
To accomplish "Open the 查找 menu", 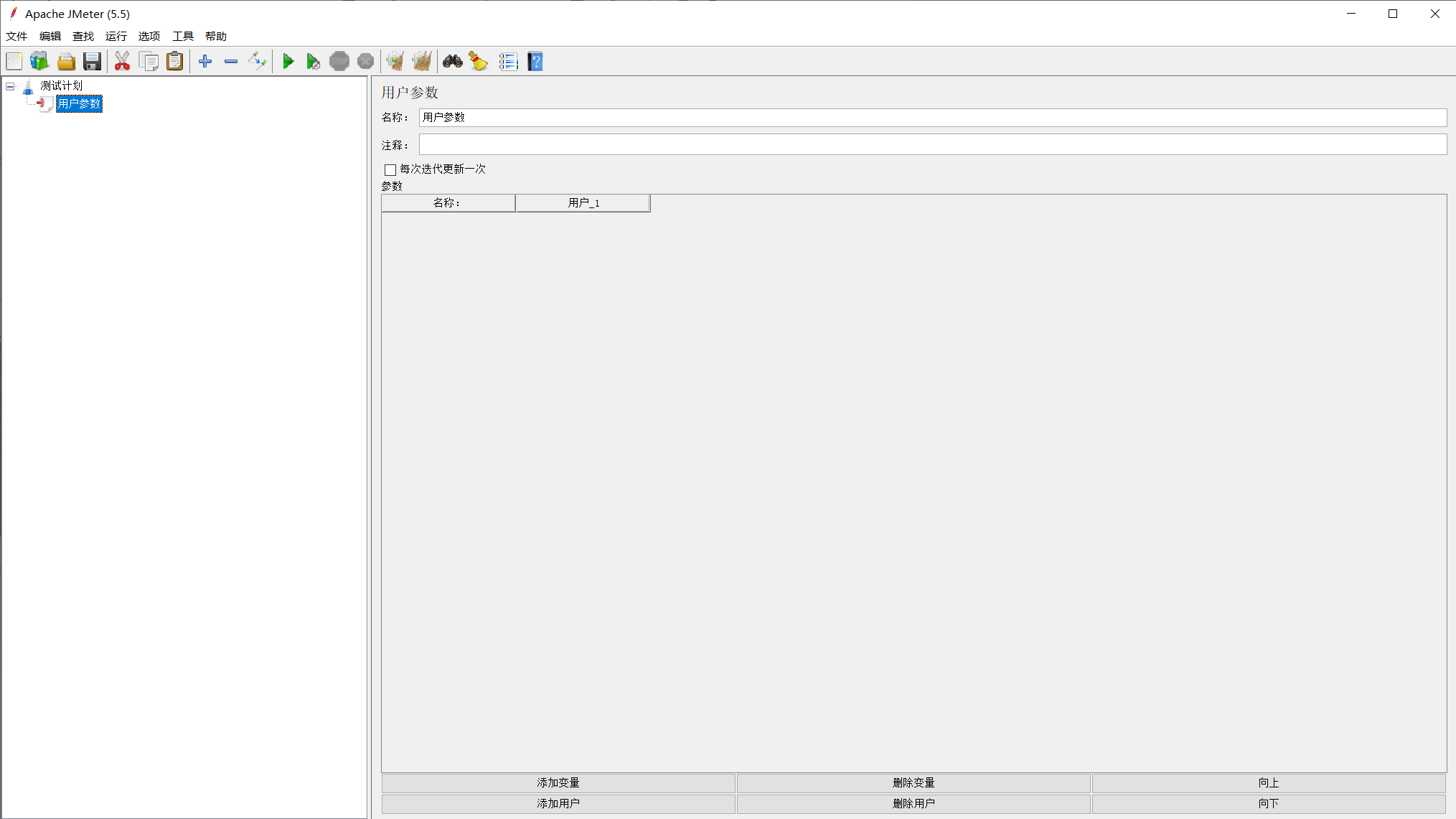I will pyautogui.click(x=83, y=37).
